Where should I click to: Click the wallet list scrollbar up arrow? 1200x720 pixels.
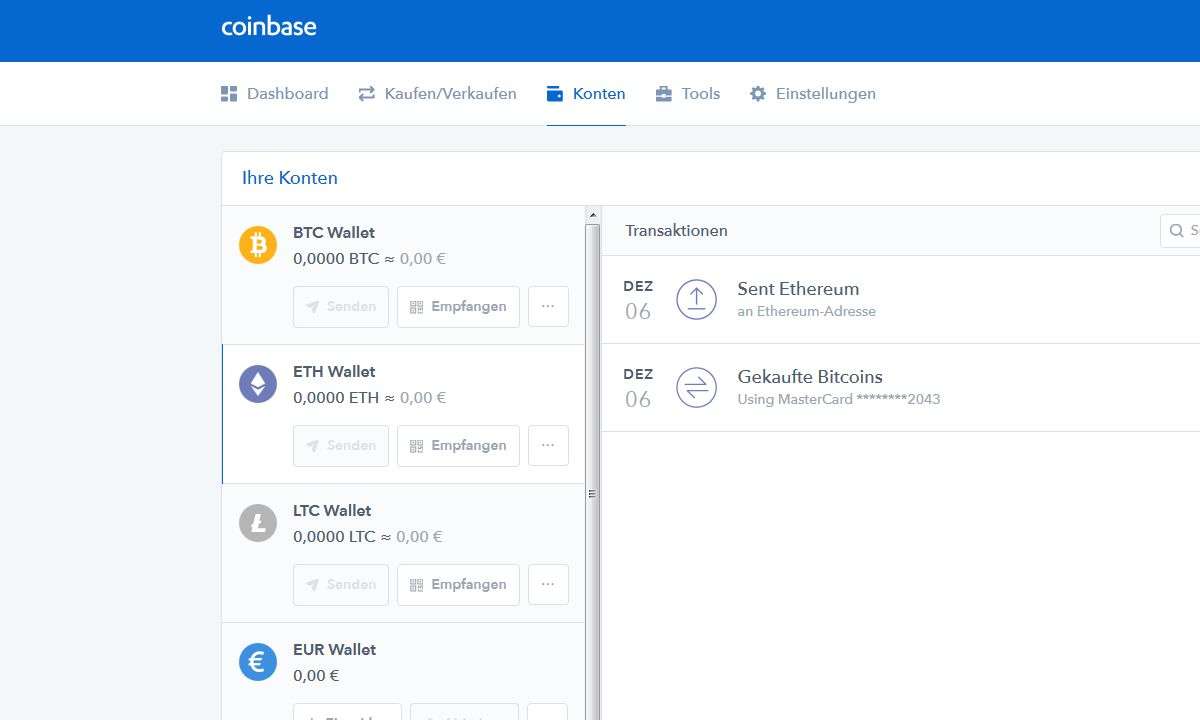tap(592, 215)
